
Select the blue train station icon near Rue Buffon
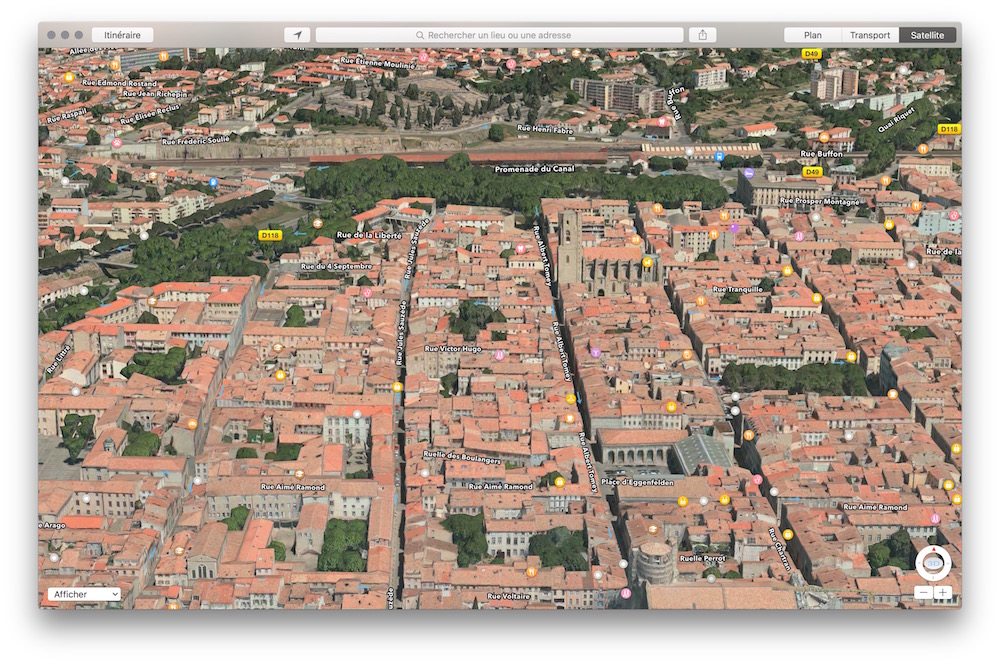pyautogui.click(x=719, y=156)
